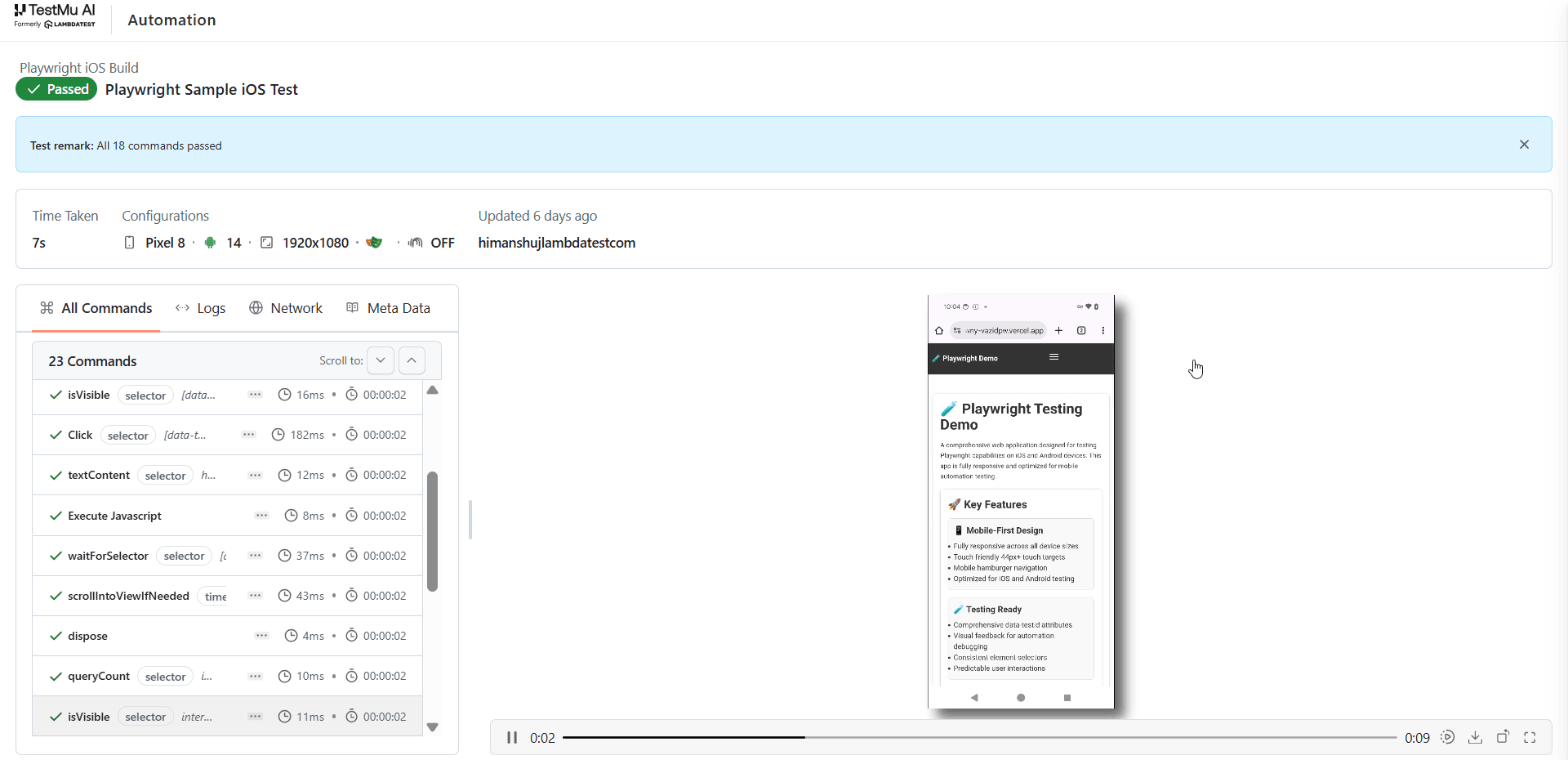The height and width of the screenshot is (760, 1568).
Task: Open more options for waitForSelector row
Action: pyautogui.click(x=255, y=556)
